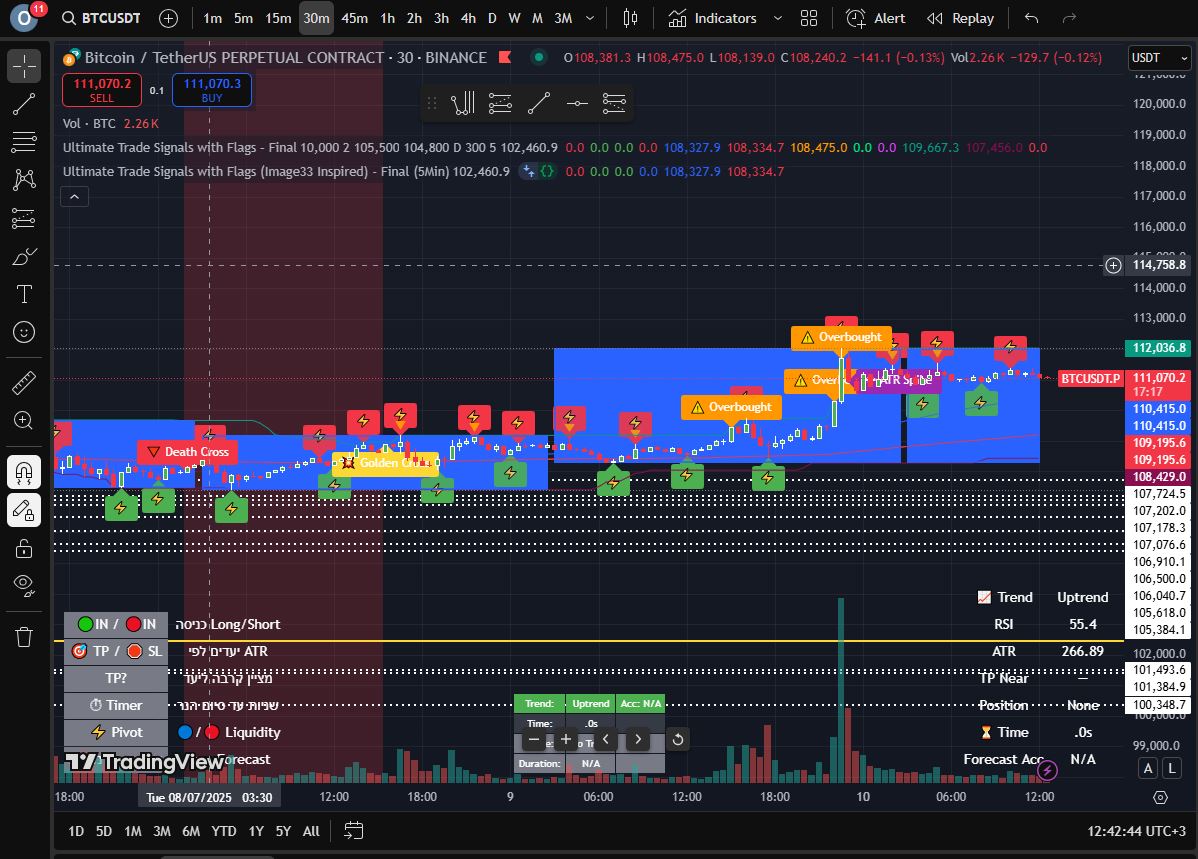Toggle log scale with the L button
Image resolution: width=1198 pixels, height=859 pixels.
point(1172,769)
